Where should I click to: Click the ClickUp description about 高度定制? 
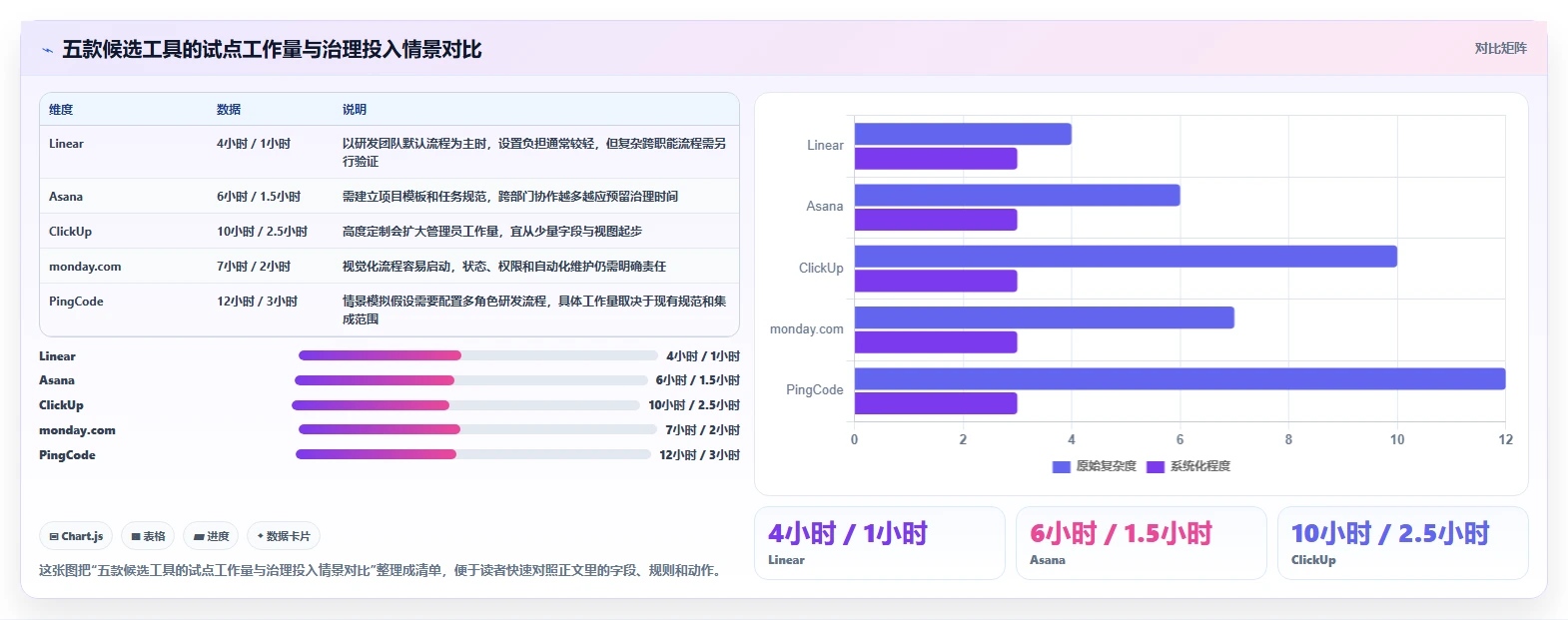pyautogui.click(x=492, y=232)
